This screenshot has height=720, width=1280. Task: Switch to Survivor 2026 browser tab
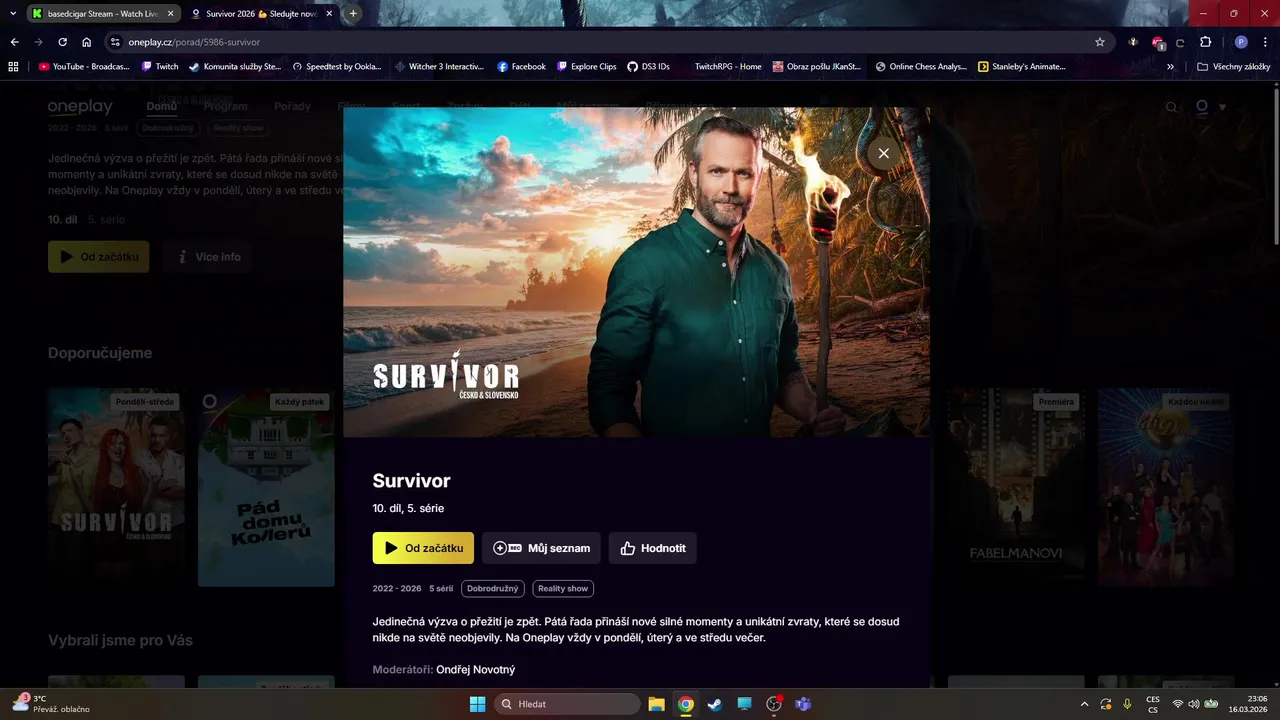pos(261,14)
